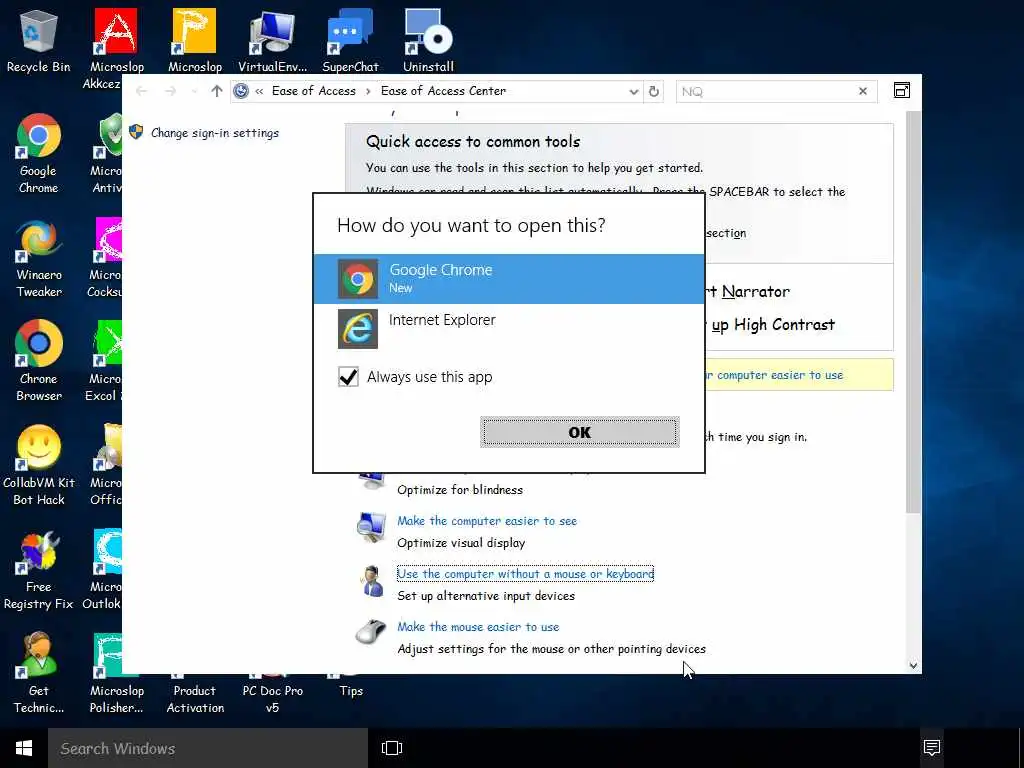Screen dimensions: 1024x768
Task: Launch the SuperChat desktop shortcut
Action: [x=350, y=40]
